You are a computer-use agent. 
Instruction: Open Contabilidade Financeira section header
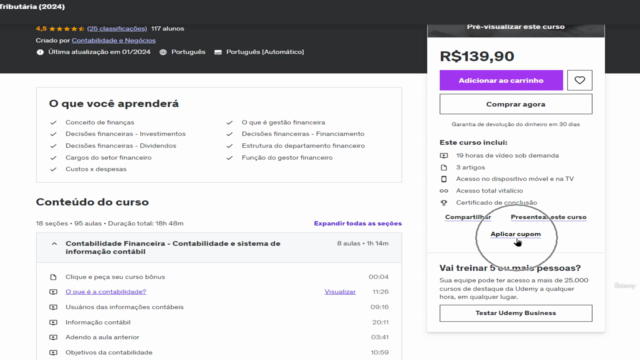pyautogui.click(x=219, y=247)
